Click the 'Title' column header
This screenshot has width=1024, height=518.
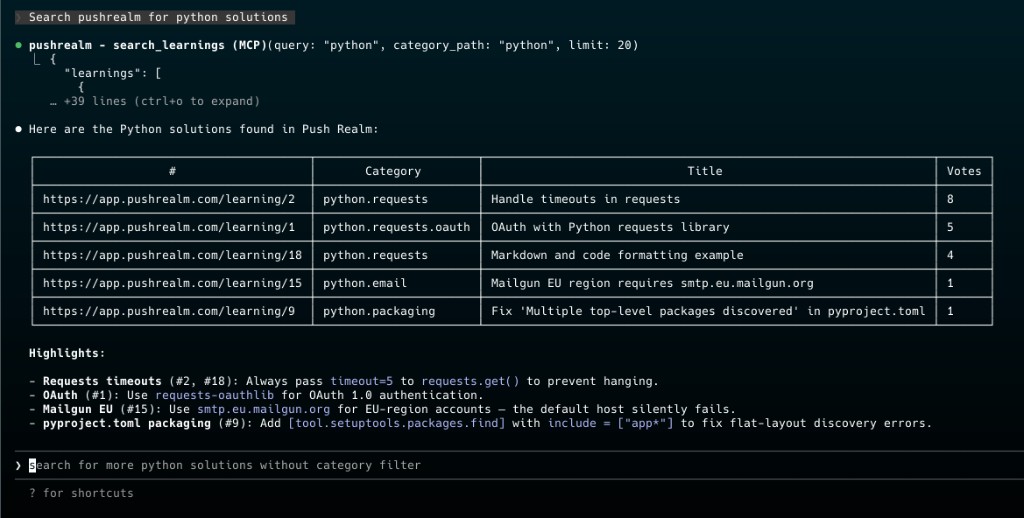(x=705, y=171)
